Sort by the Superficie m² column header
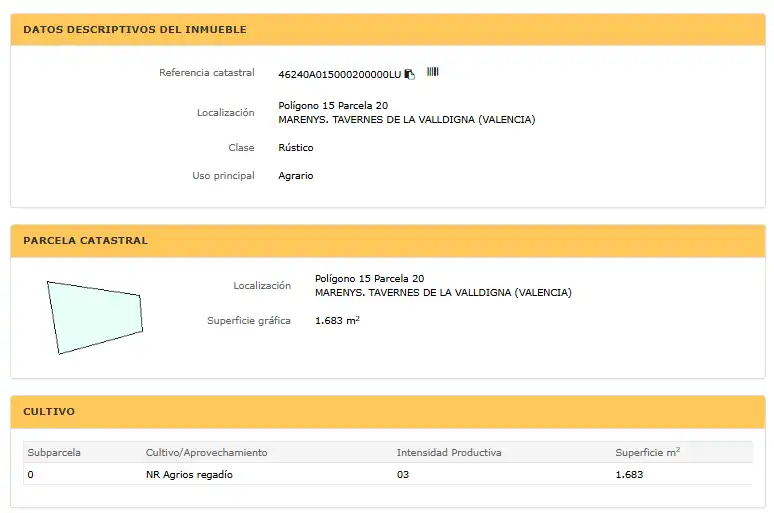Viewport: 774px width, 513px height. click(x=648, y=452)
